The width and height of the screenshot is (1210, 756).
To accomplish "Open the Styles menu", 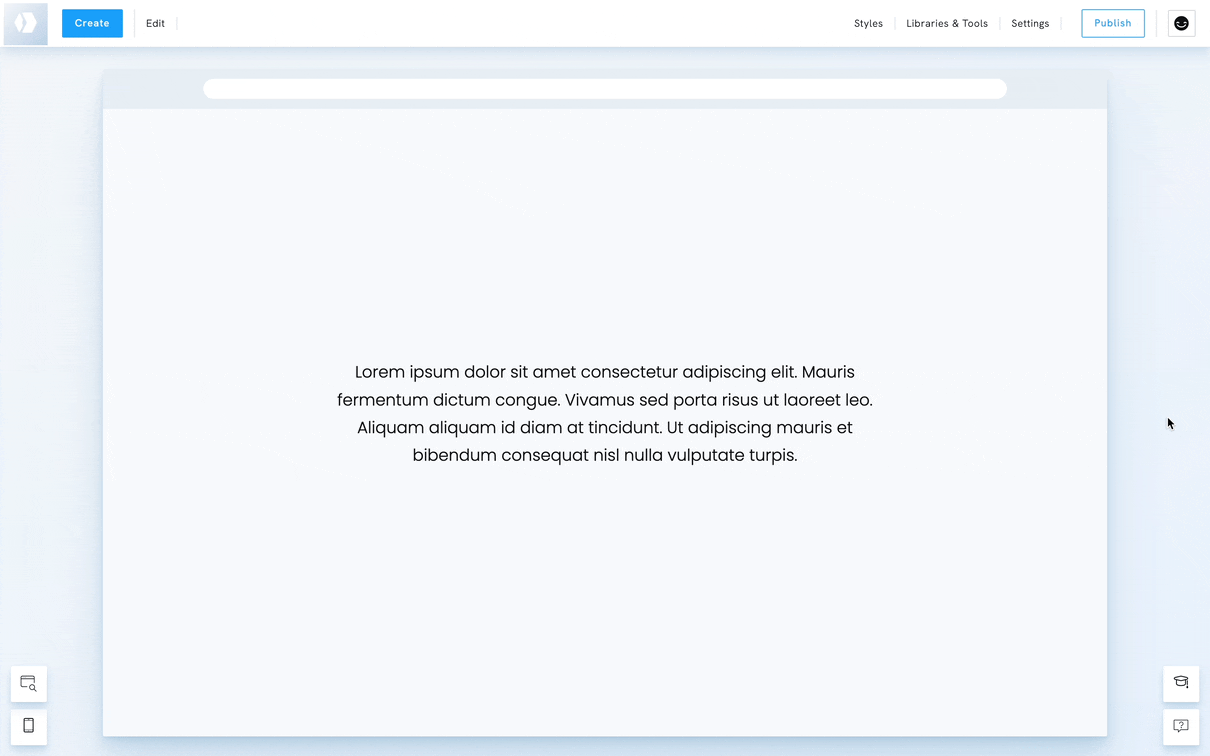I will click(868, 23).
